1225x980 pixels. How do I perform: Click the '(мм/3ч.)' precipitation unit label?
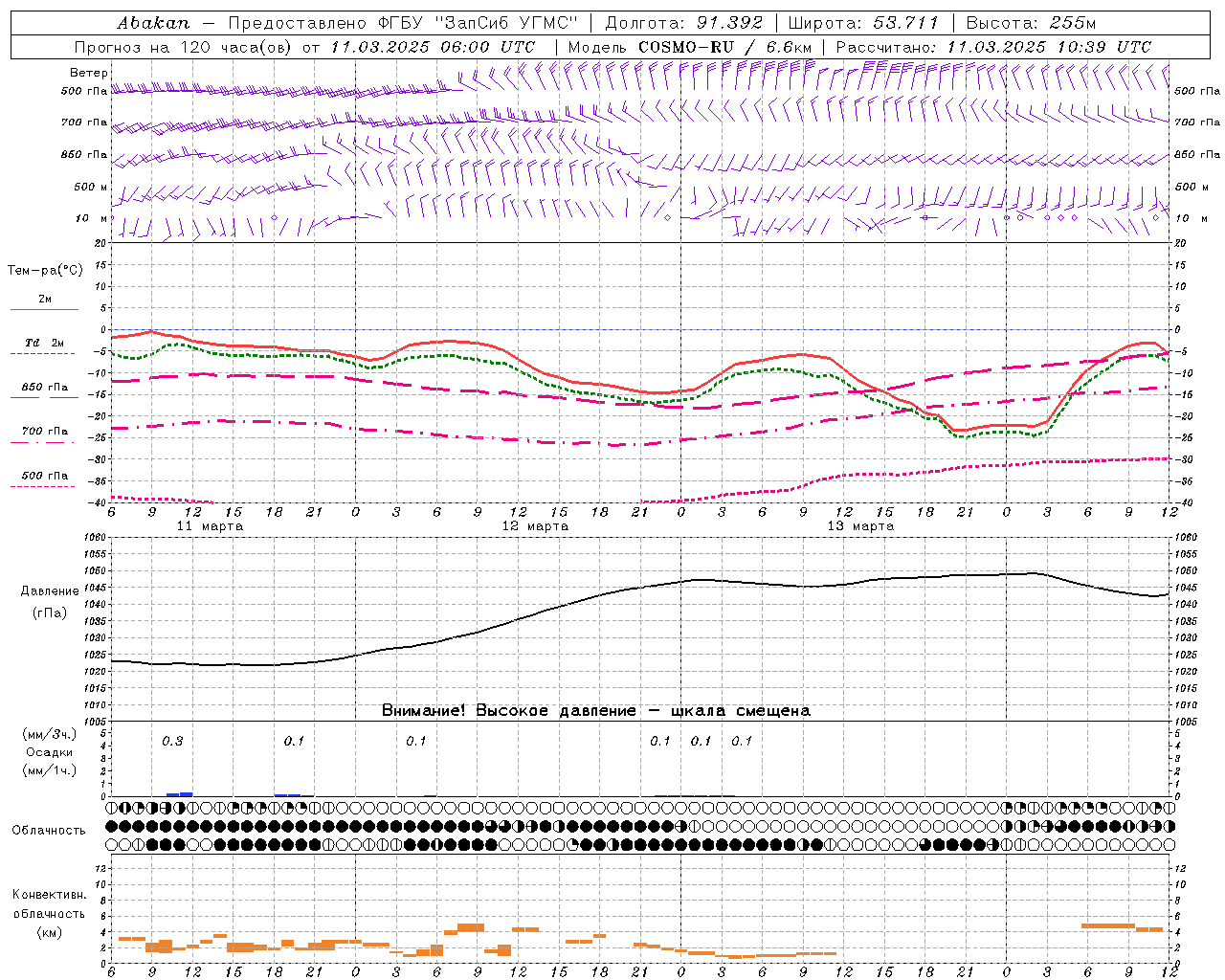tap(49, 734)
